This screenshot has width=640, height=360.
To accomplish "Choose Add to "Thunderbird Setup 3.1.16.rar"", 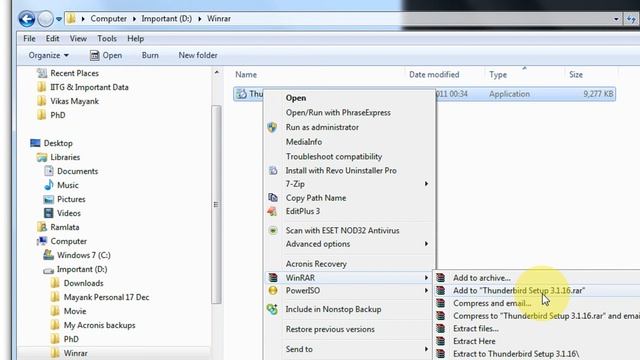I will [519, 291].
